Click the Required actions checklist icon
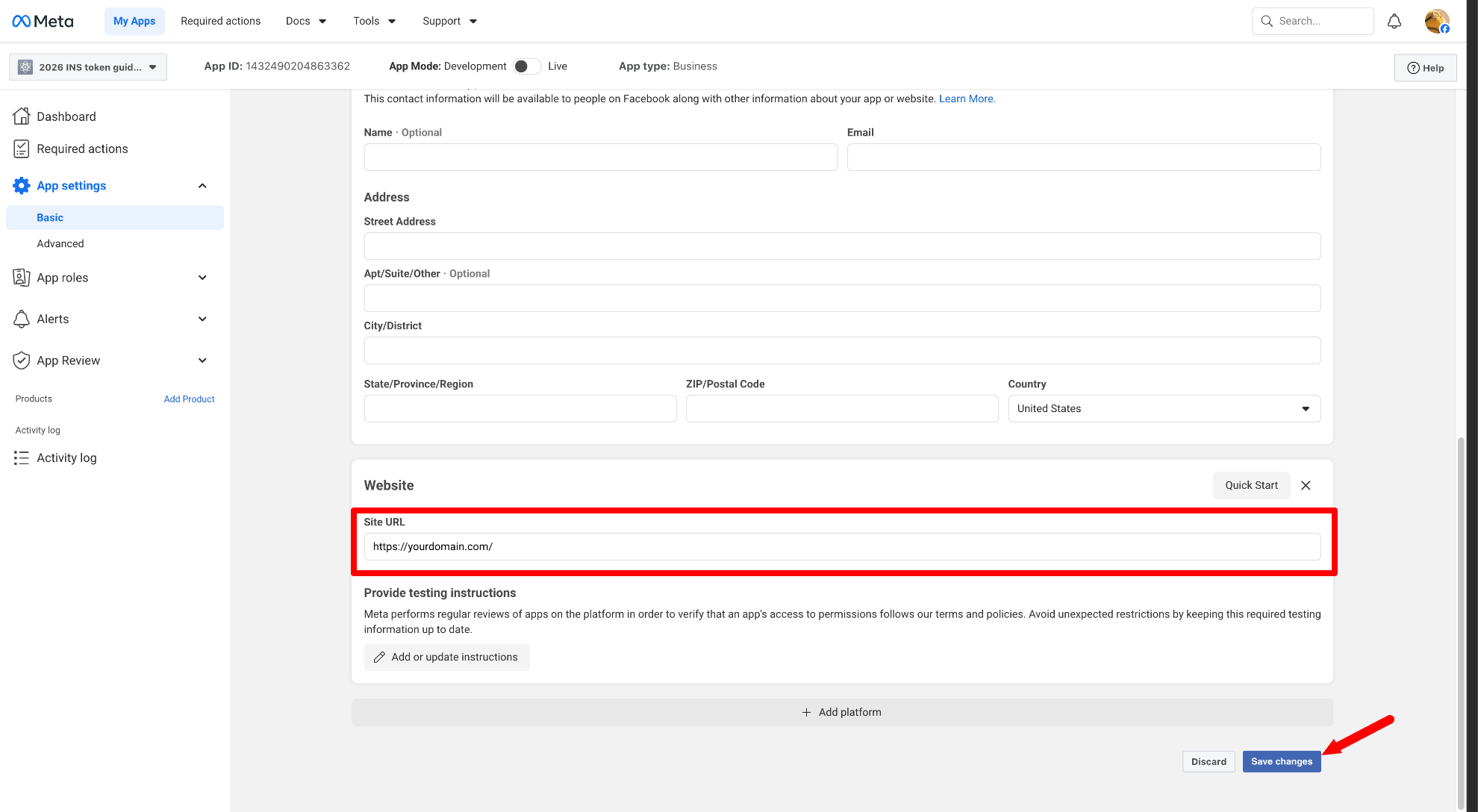The height and width of the screenshot is (812, 1478). click(22, 149)
